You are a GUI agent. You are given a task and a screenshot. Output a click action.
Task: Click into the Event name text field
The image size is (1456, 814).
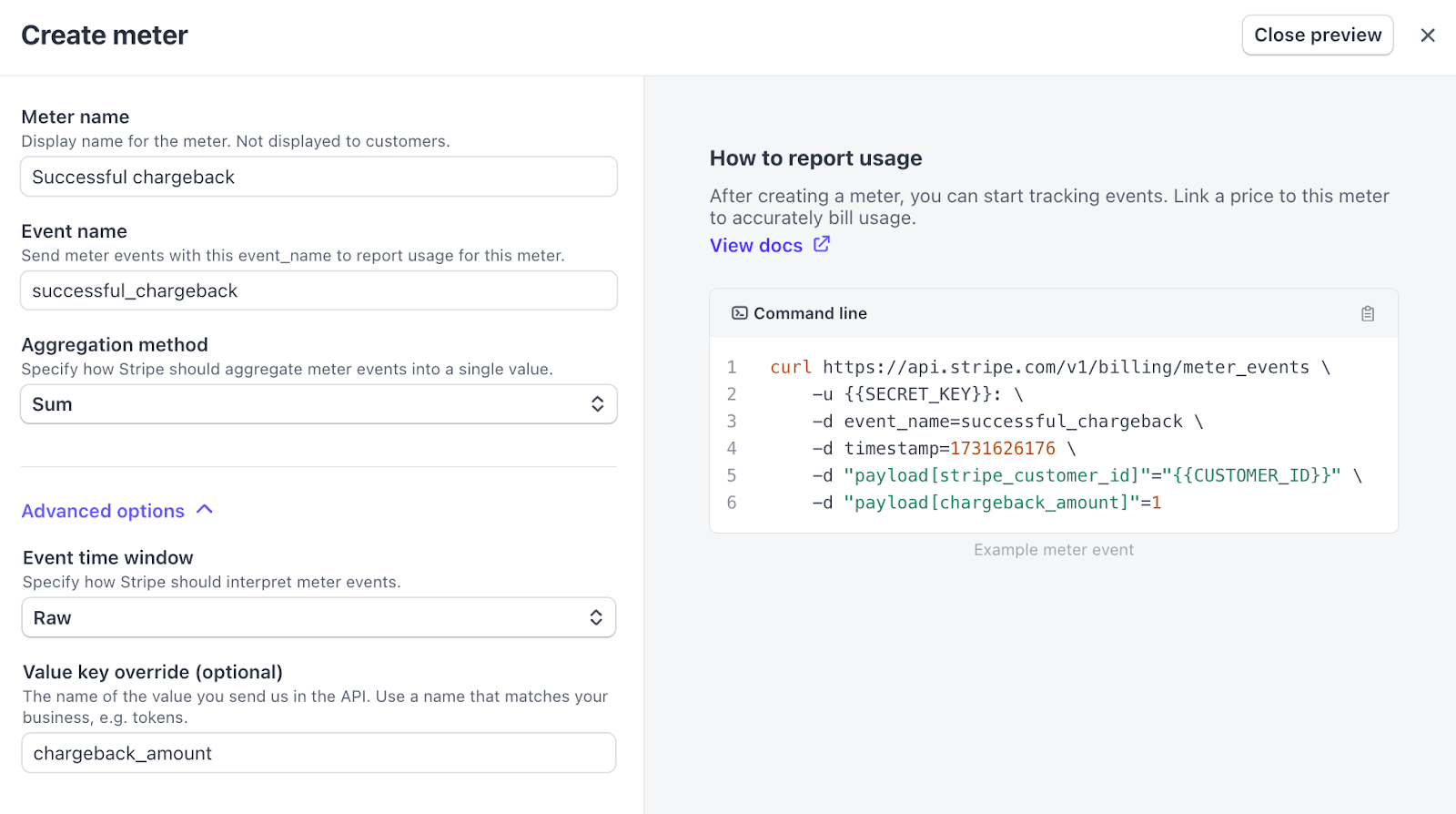[318, 291]
